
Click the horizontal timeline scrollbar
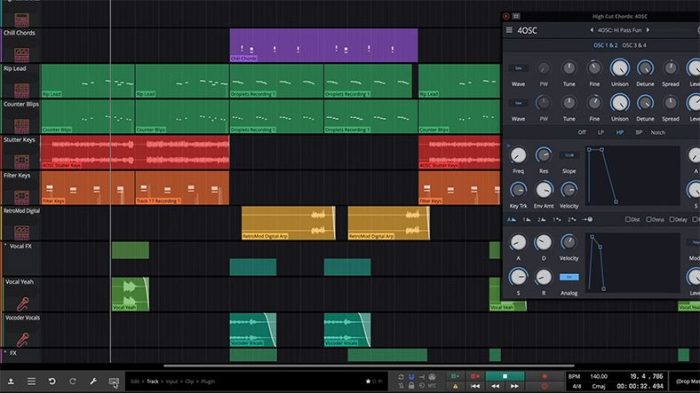pos(369,366)
